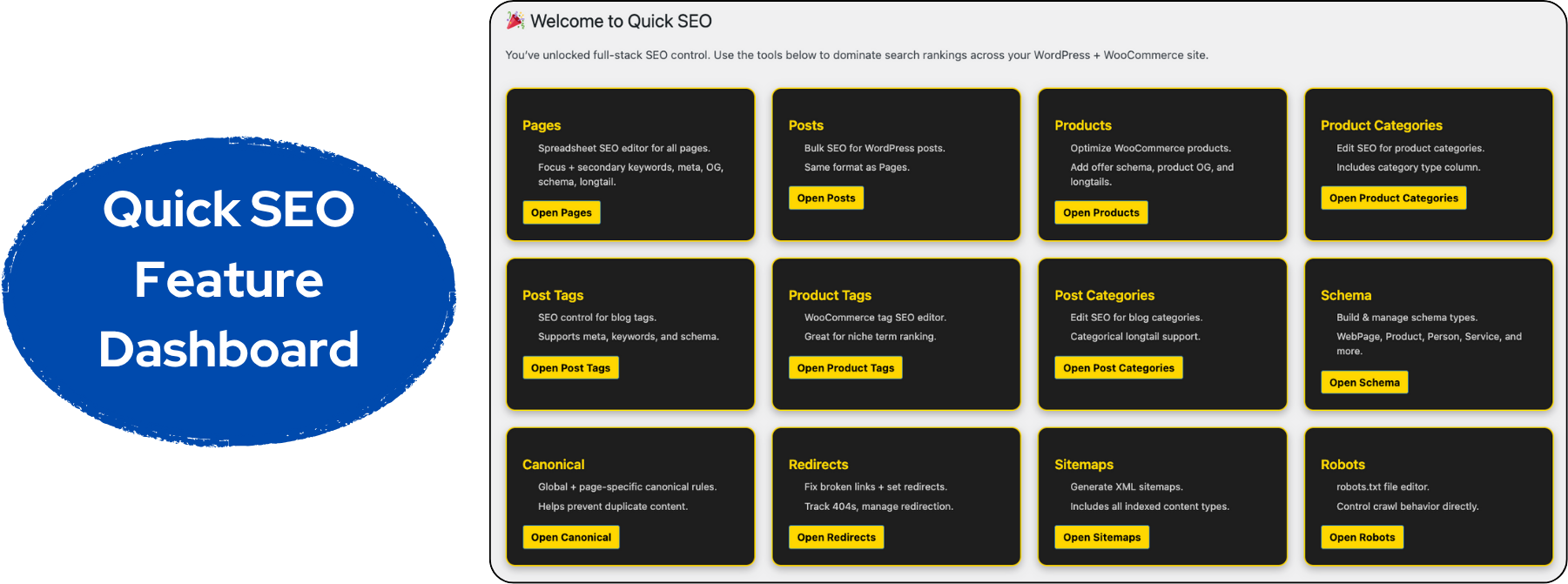Open Product Categories editor button
The width and height of the screenshot is (1568, 584).
pos(1394,198)
